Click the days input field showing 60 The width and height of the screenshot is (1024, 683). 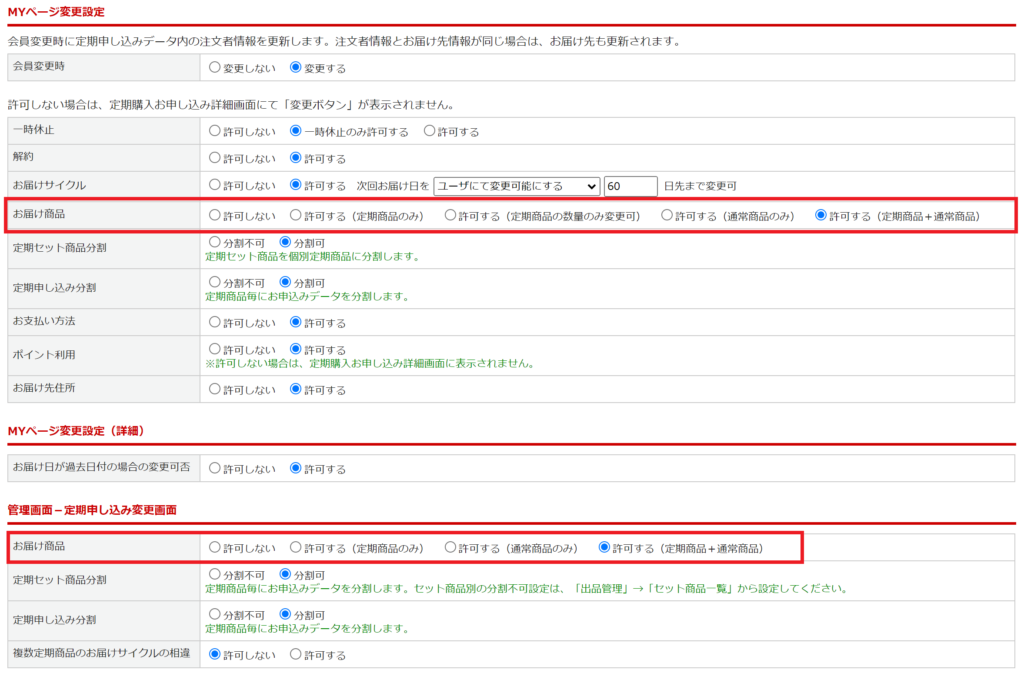click(x=630, y=186)
